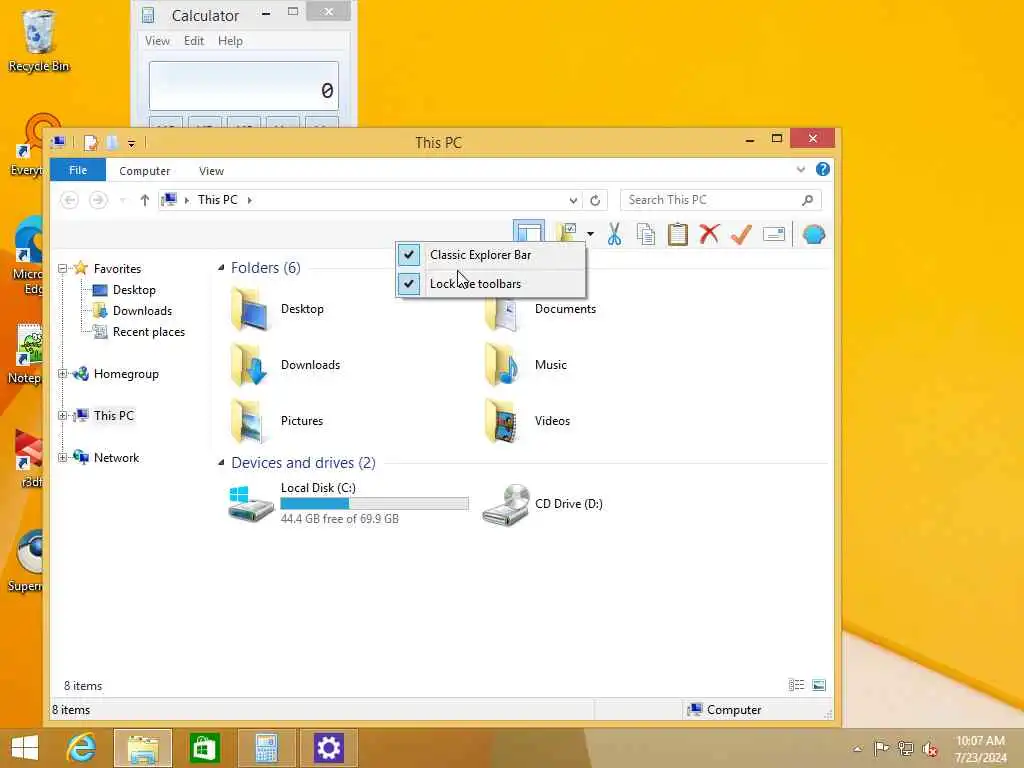This screenshot has width=1024, height=768.
Task: Open the Recycle Bin desktop icon
Action: click(39, 40)
